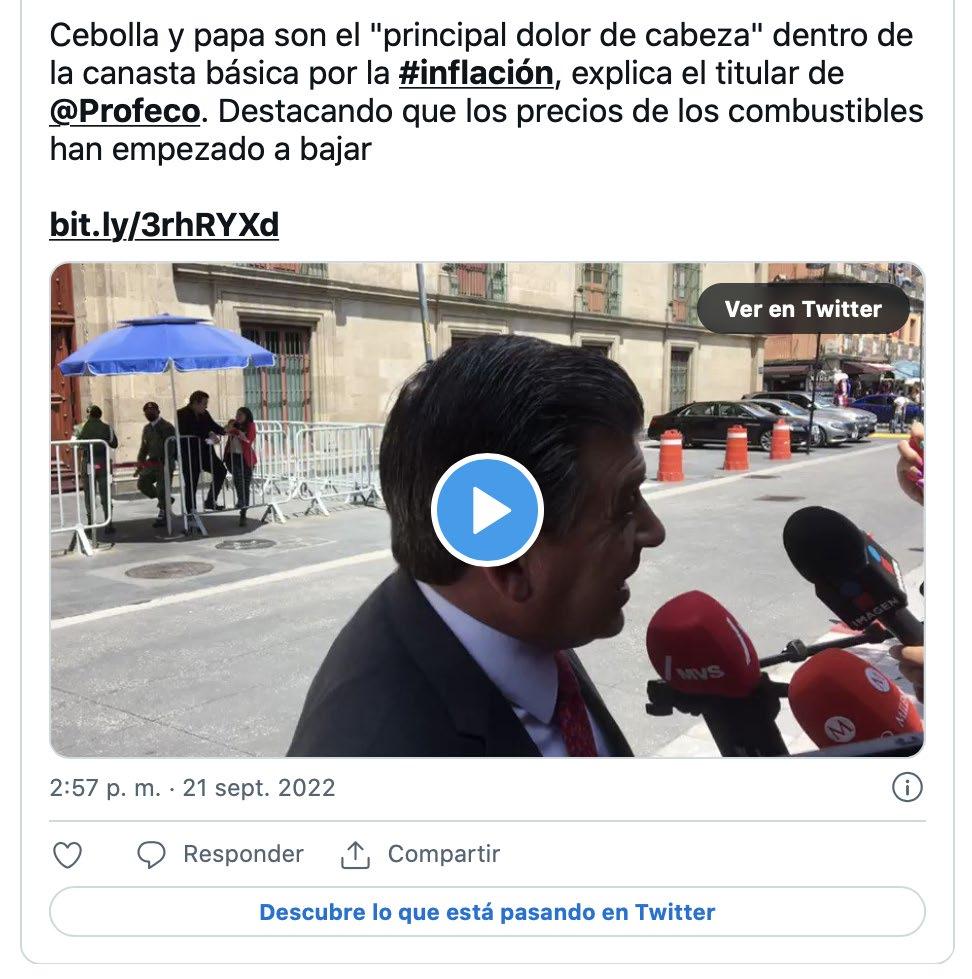The width and height of the screenshot is (972, 979).
Task: Open the @Profeco mention link
Action: coord(125,112)
